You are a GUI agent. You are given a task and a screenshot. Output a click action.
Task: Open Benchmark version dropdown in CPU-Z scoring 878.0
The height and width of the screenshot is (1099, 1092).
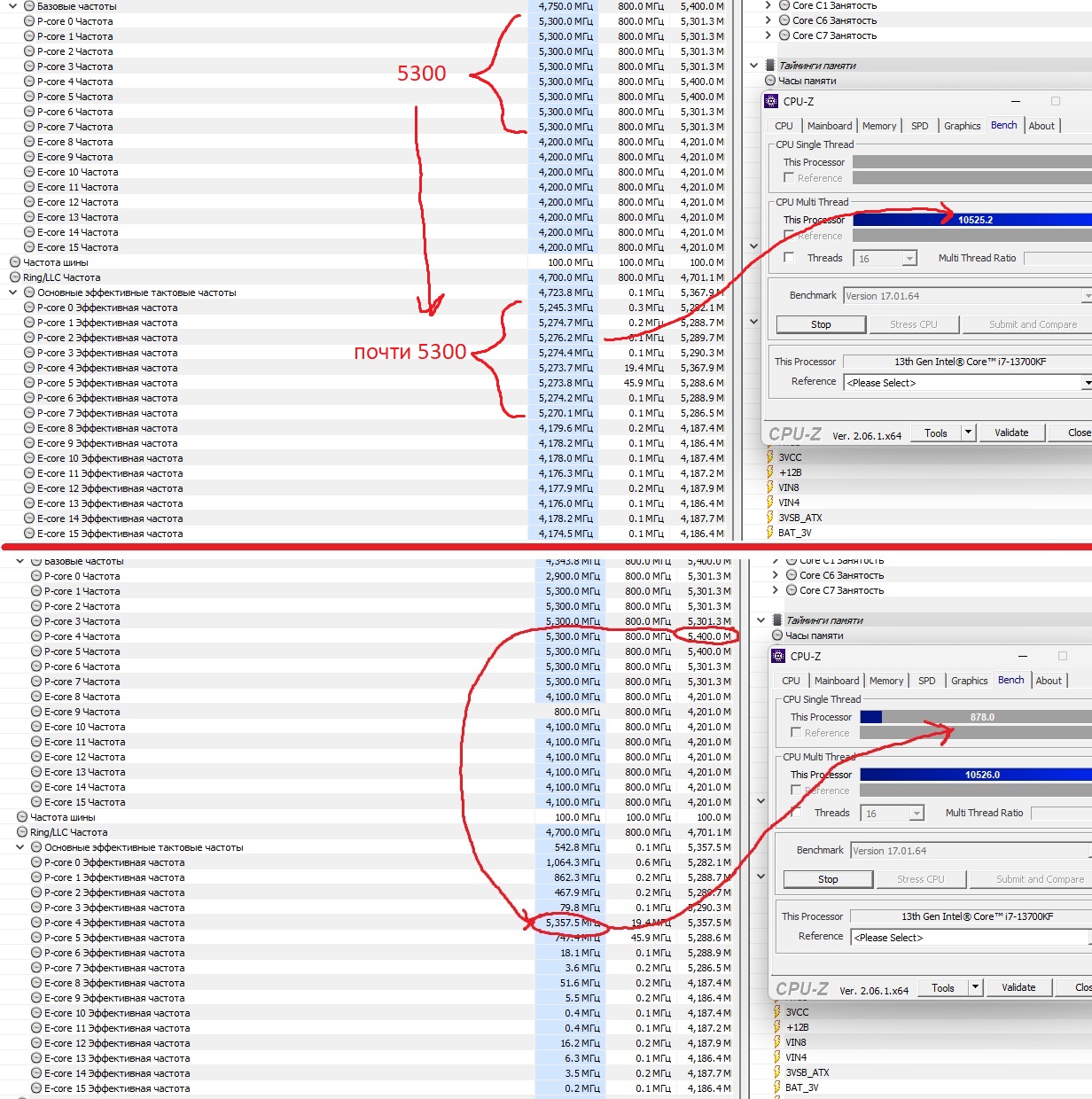coord(971,851)
